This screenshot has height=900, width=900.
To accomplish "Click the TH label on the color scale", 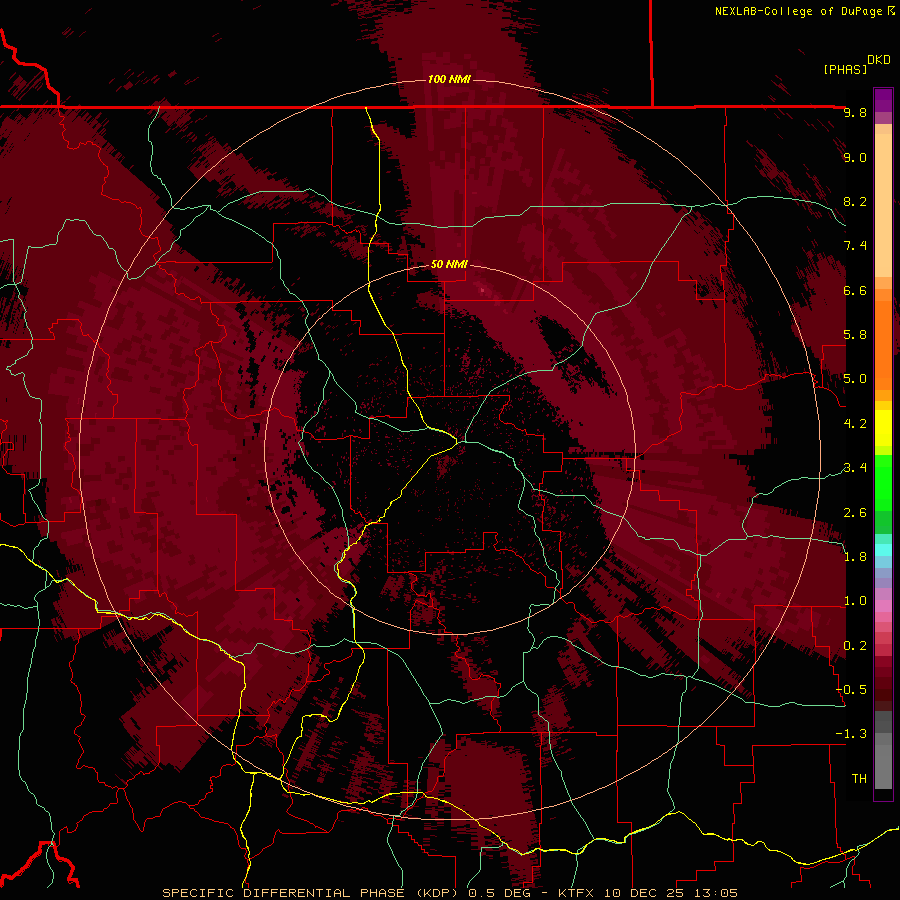I will pyautogui.click(x=859, y=779).
